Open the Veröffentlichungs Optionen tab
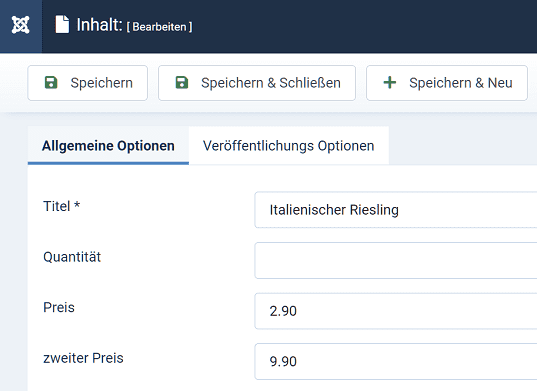The height and width of the screenshot is (391, 537). [x=289, y=146]
